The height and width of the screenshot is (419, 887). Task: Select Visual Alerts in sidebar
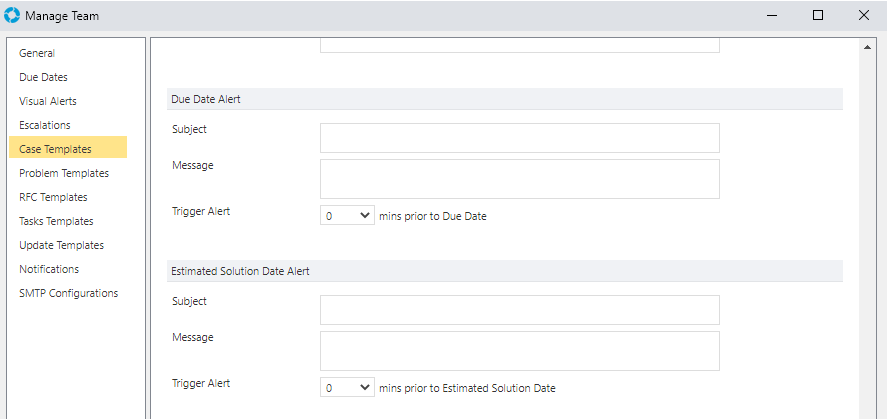pos(48,101)
